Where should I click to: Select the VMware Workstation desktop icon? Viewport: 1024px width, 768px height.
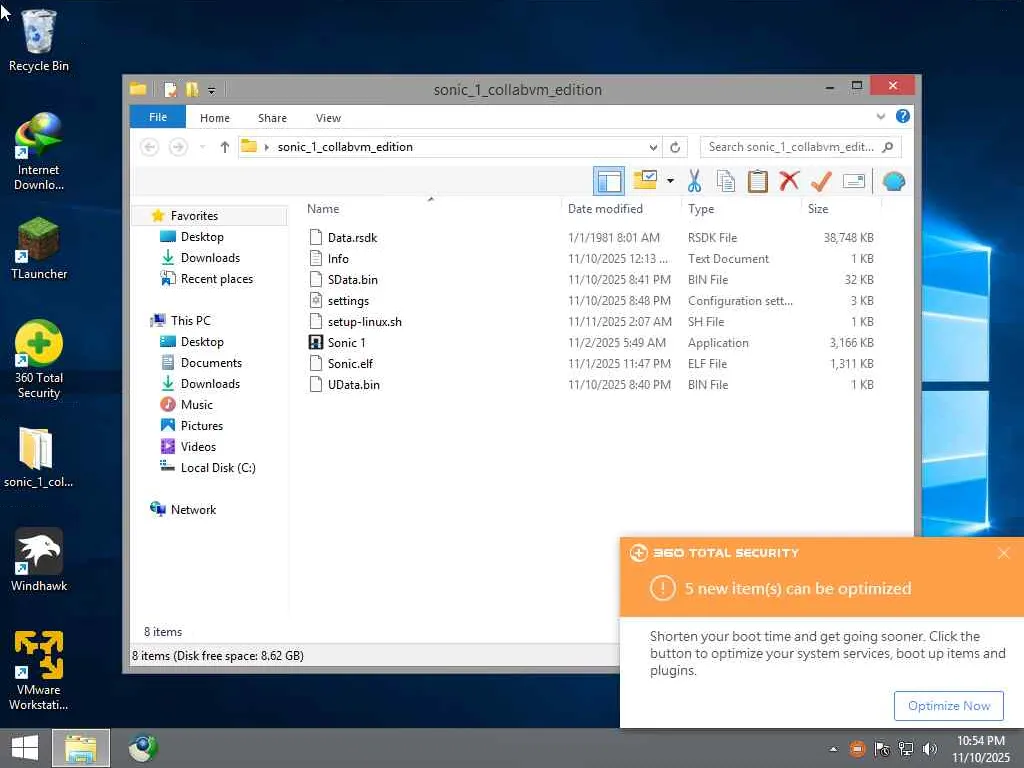(x=39, y=671)
